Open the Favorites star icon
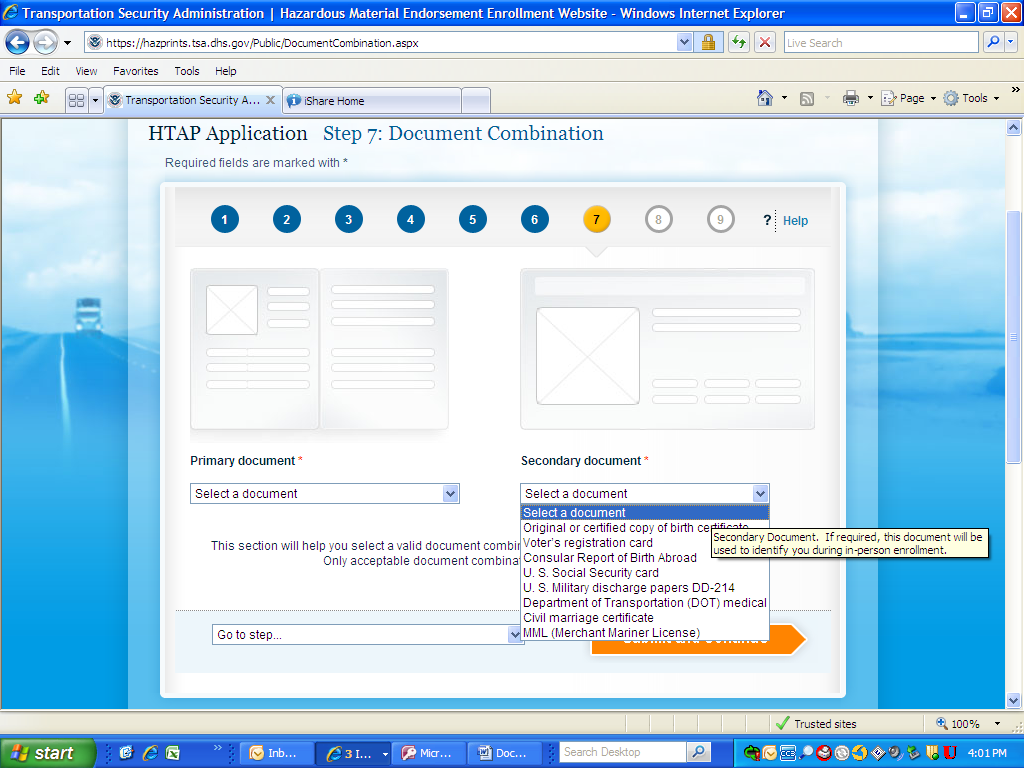Image resolution: width=1024 pixels, height=768 pixels. [x=15, y=98]
